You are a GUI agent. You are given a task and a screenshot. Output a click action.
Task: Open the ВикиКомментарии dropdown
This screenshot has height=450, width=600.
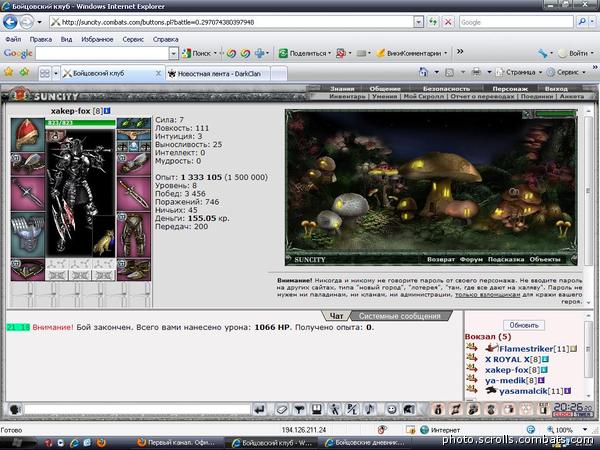point(445,54)
